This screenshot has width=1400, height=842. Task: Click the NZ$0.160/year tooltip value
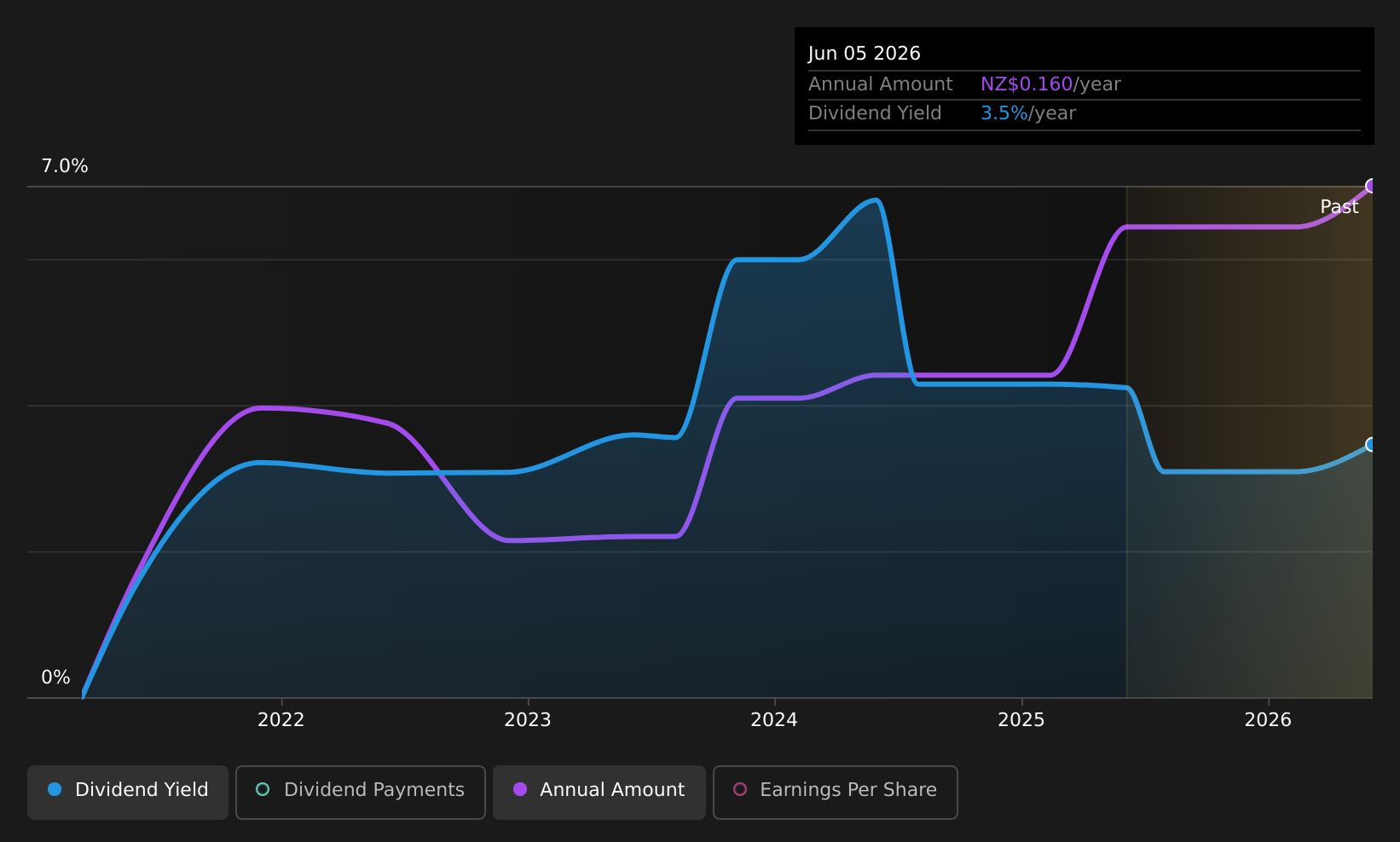(1050, 84)
